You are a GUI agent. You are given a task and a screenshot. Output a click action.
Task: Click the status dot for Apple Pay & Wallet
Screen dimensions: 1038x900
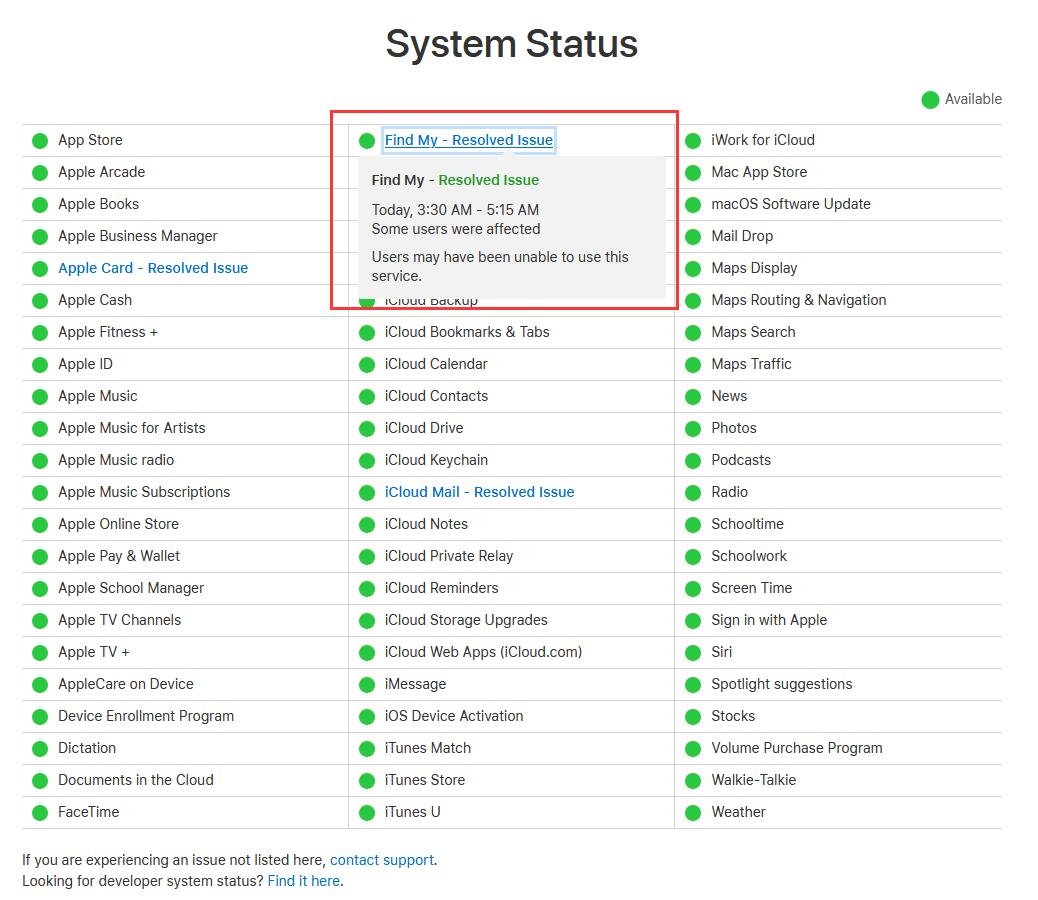pyautogui.click(x=40, y=557)
